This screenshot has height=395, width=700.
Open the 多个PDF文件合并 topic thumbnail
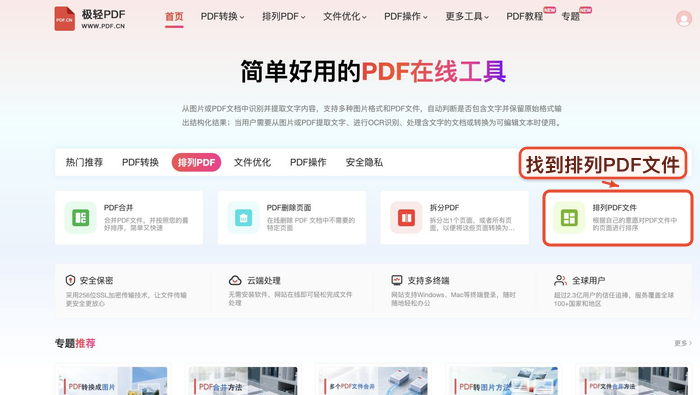(373, 381)
